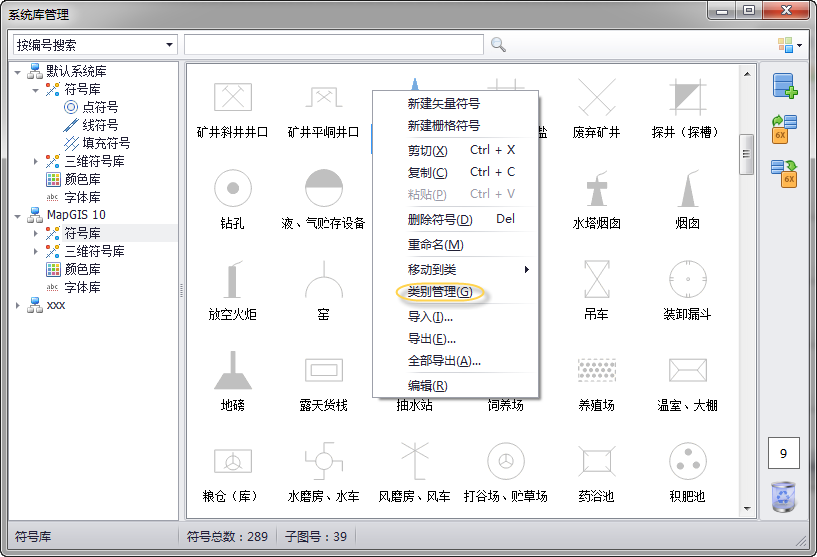Select the 烟囱 symbol icon
817x557 pixels.
click(x=688, y=187)
